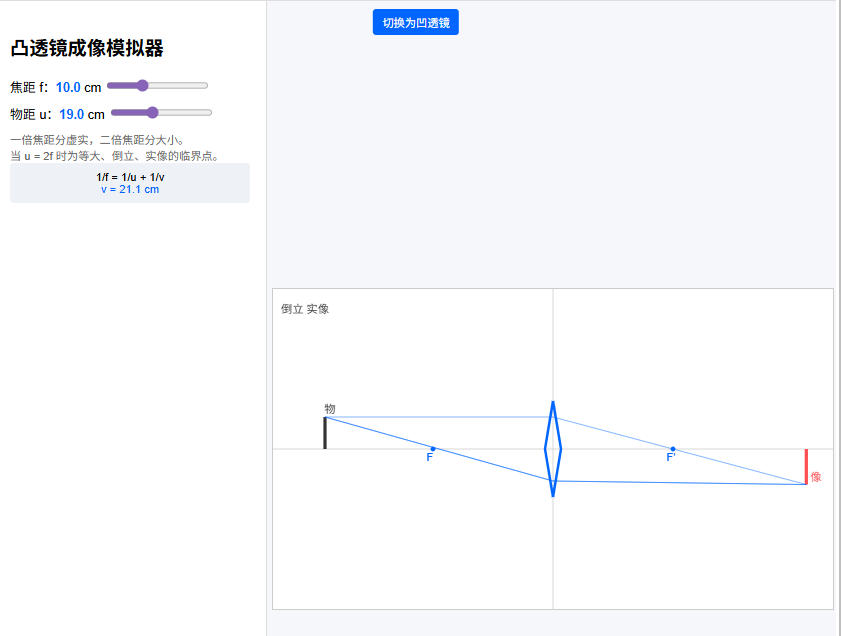This screenshot has width=841, height=636.
Task: Click the 切换为凹透镜 button
Action: click(x=415, y=23)
